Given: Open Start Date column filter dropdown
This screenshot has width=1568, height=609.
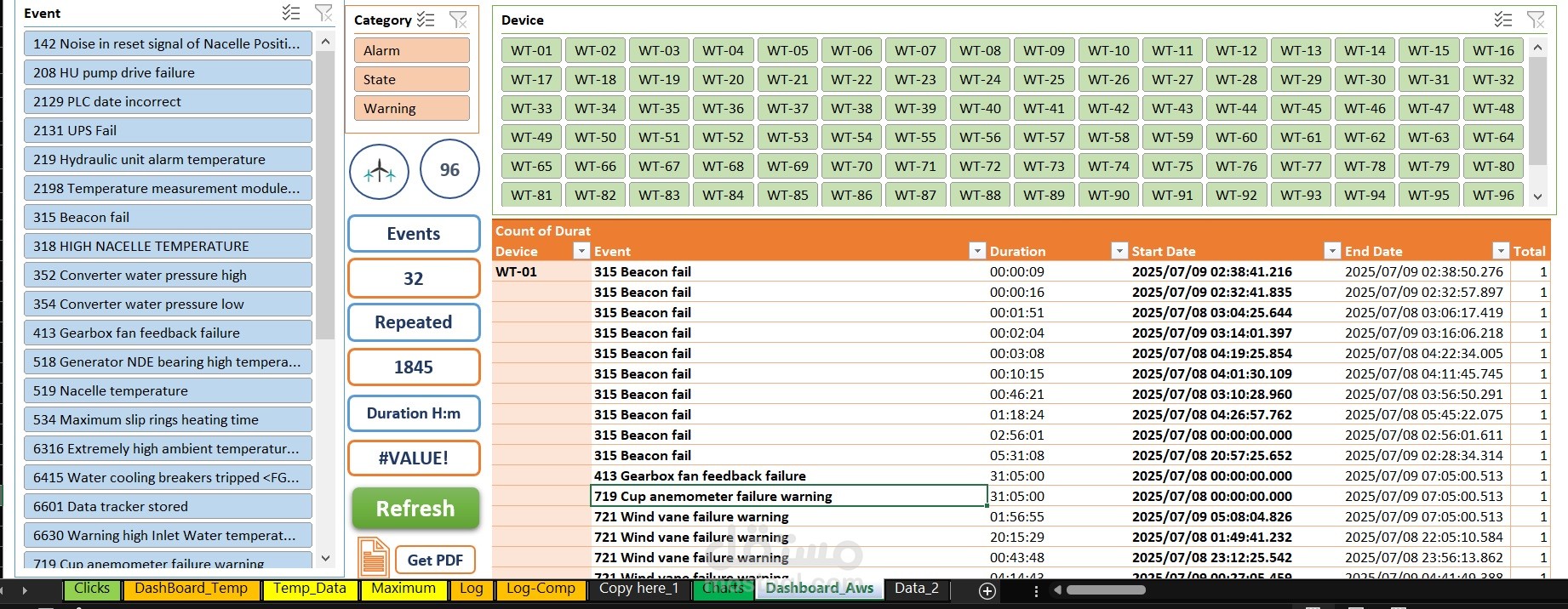Looking at the screenshot, I should (1332, 251).
